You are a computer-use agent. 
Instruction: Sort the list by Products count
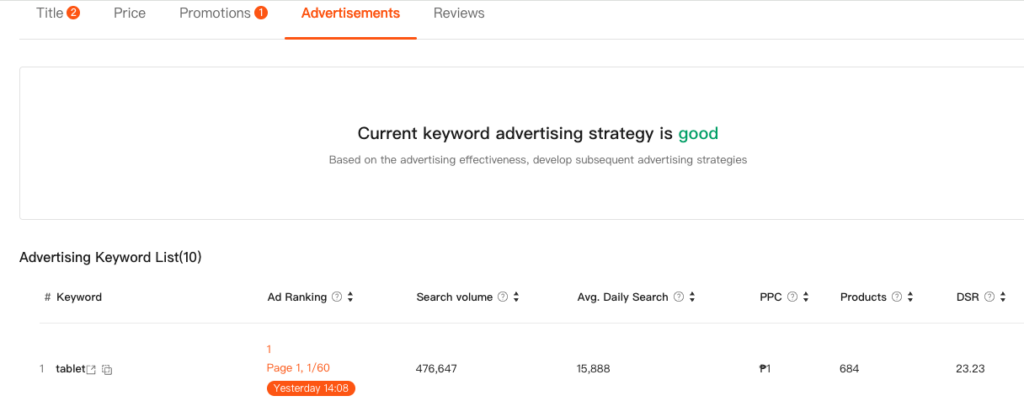click(x=911, y=297)
